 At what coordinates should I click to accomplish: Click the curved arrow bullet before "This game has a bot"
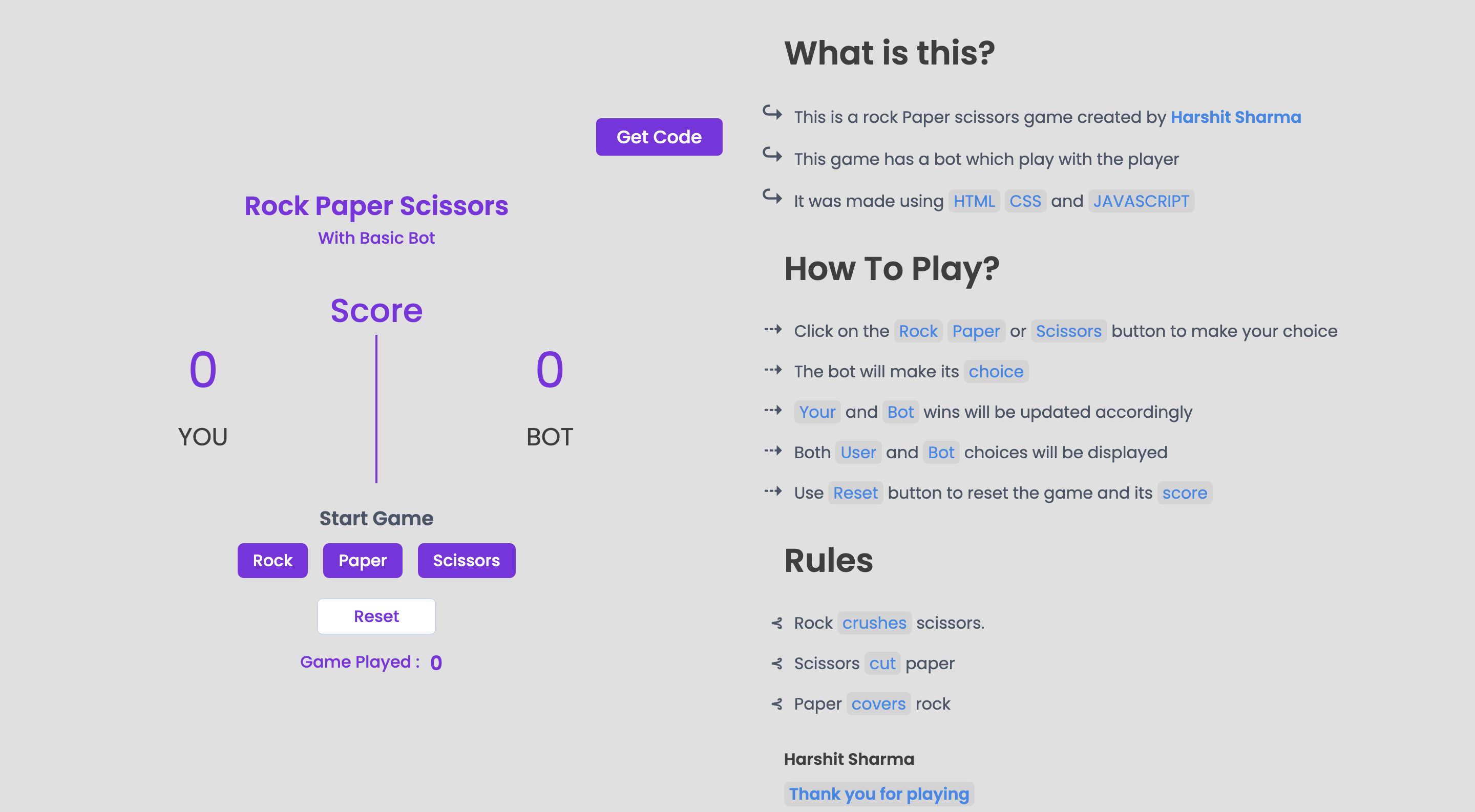tap(772, 155)
